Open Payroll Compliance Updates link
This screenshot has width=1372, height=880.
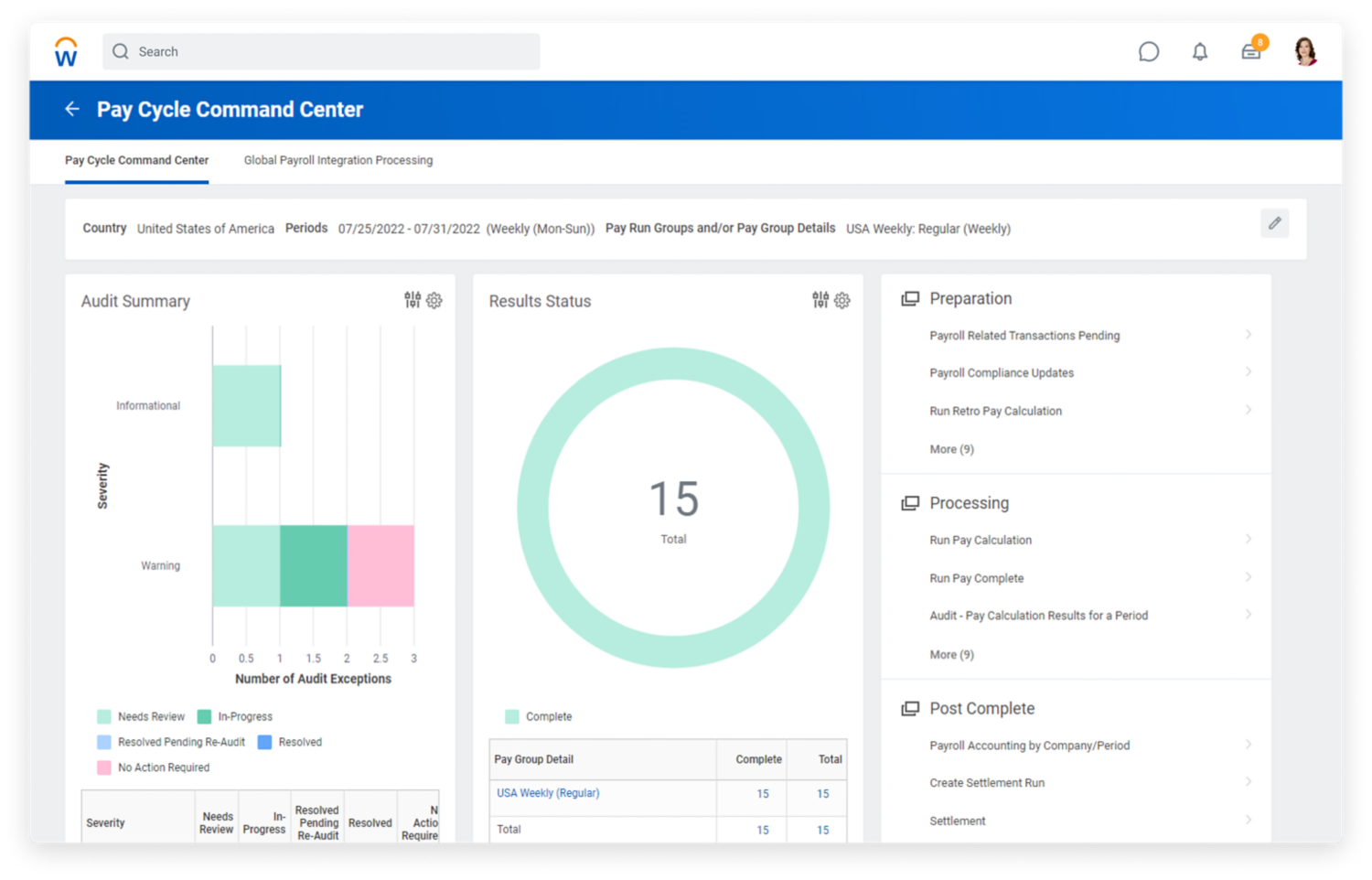1002,373
